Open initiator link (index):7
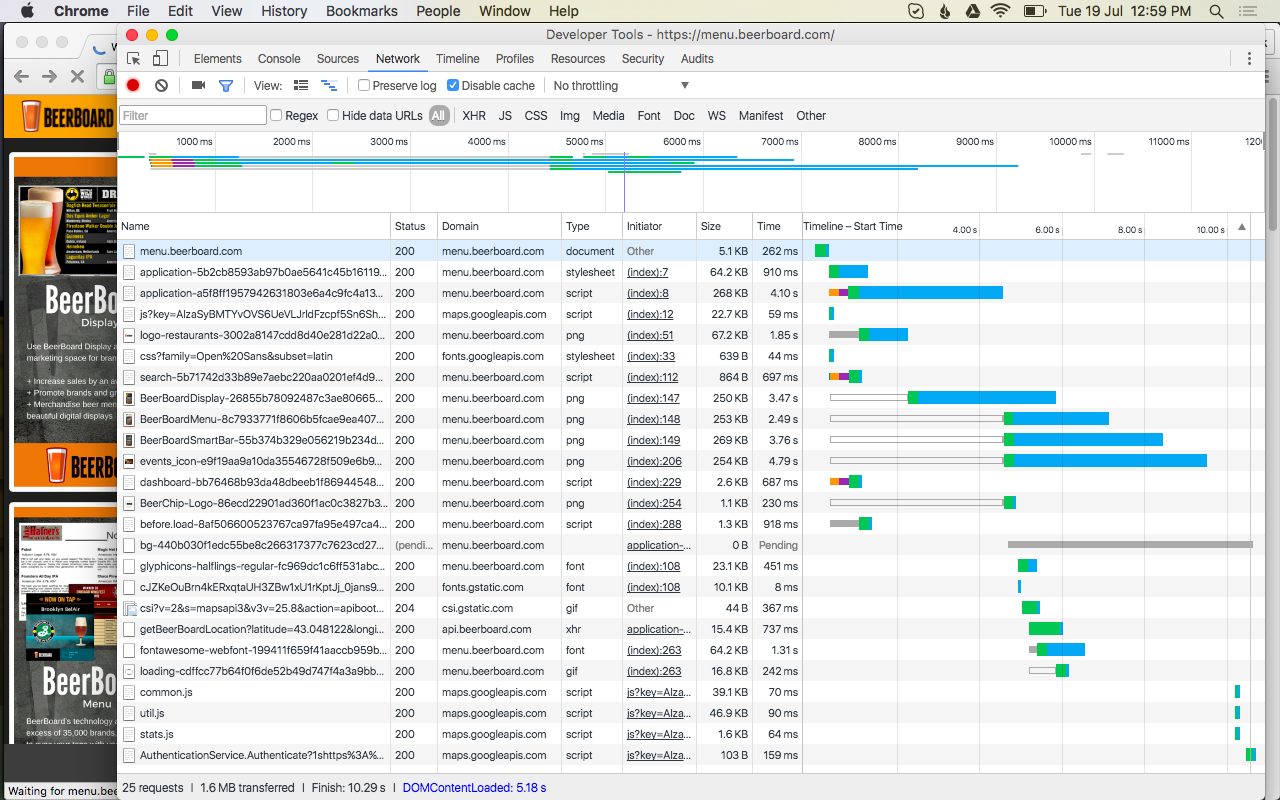 click(647, 272)
